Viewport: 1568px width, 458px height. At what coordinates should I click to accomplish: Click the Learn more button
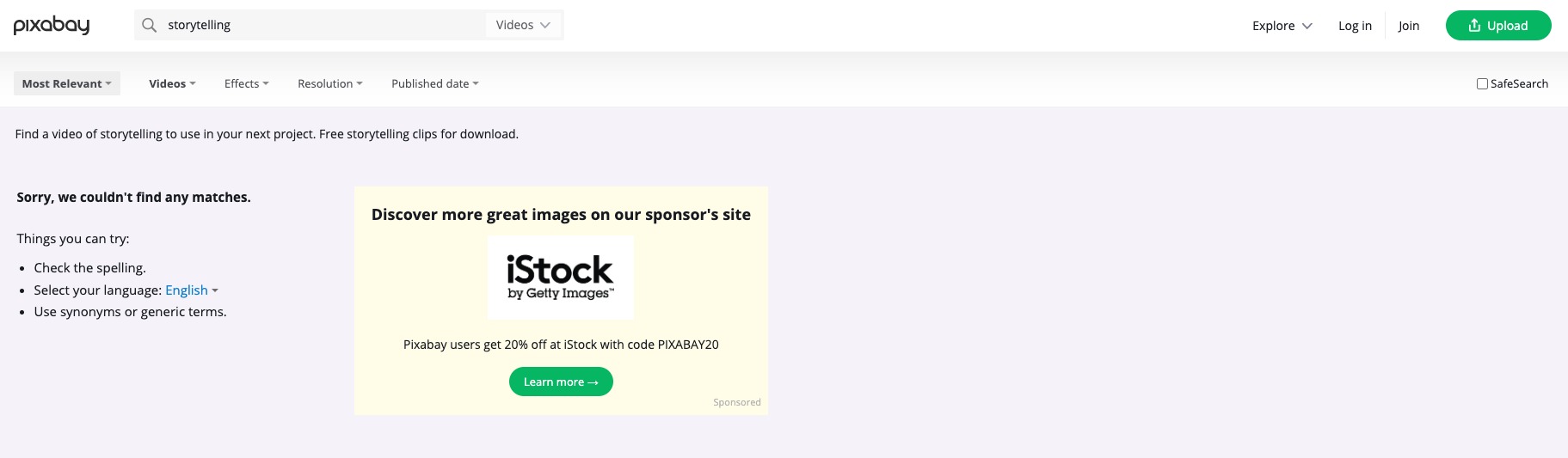coord(561,382)
